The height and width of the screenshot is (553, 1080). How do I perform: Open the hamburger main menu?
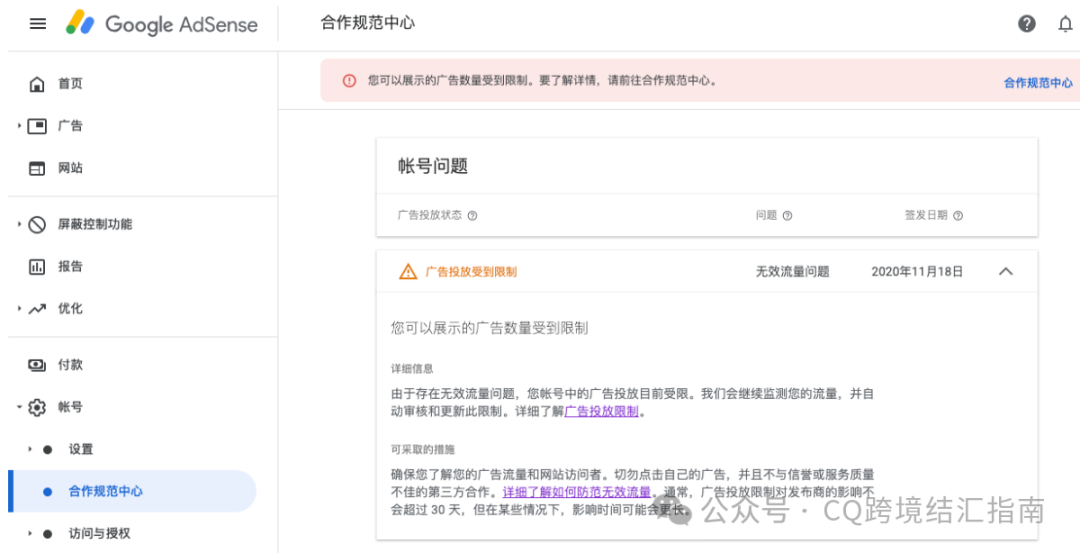point(38,24)
